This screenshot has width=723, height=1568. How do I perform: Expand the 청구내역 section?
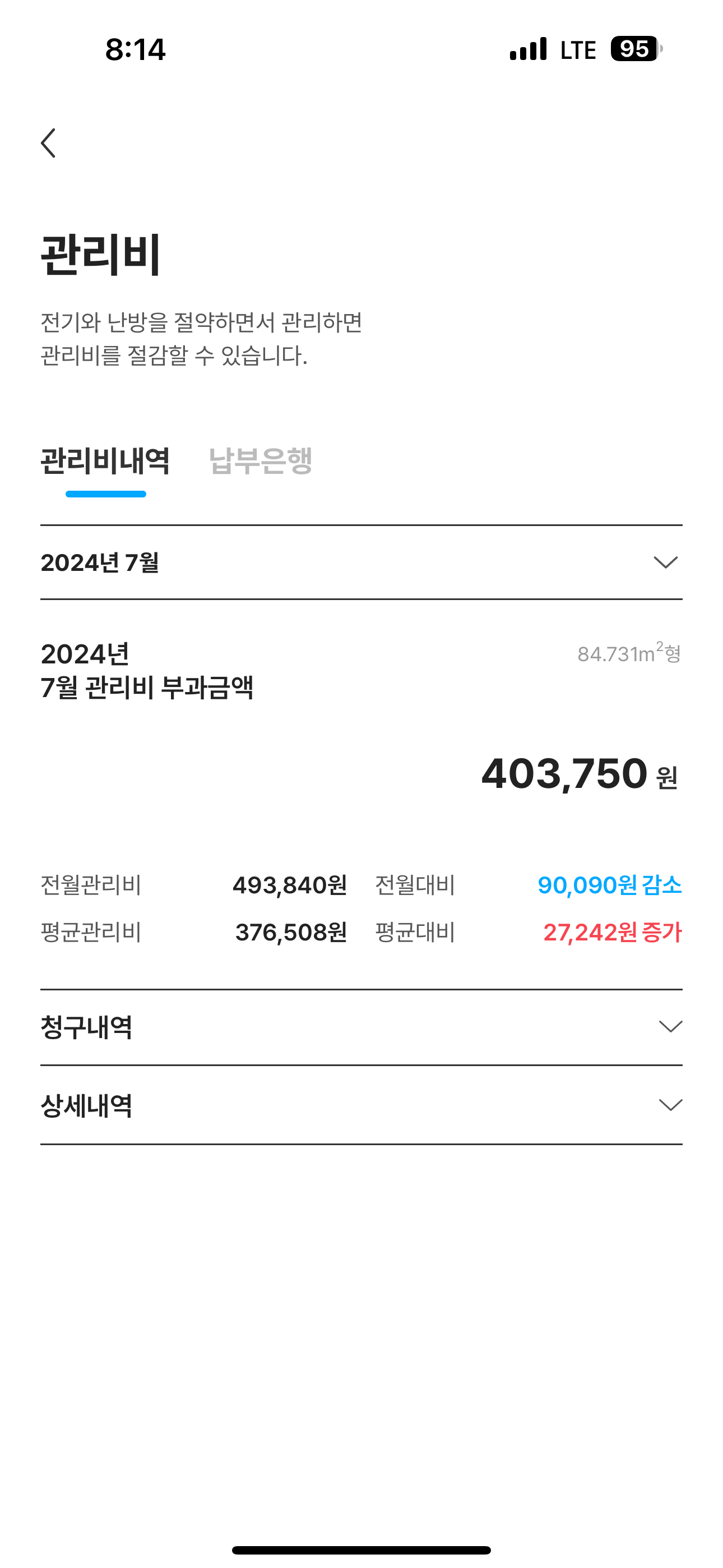tap(360, 1027)
